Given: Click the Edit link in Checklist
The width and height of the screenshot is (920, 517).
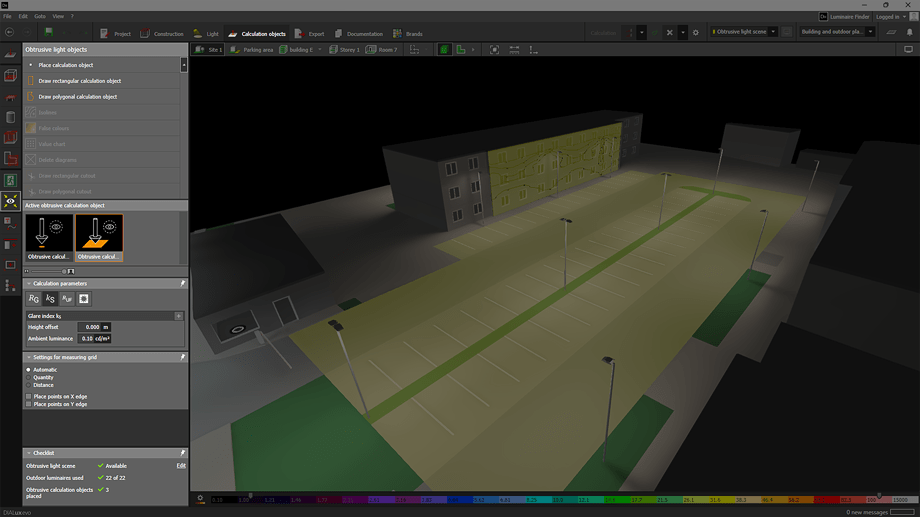Looking at the screenshot, I should [181, 466].
